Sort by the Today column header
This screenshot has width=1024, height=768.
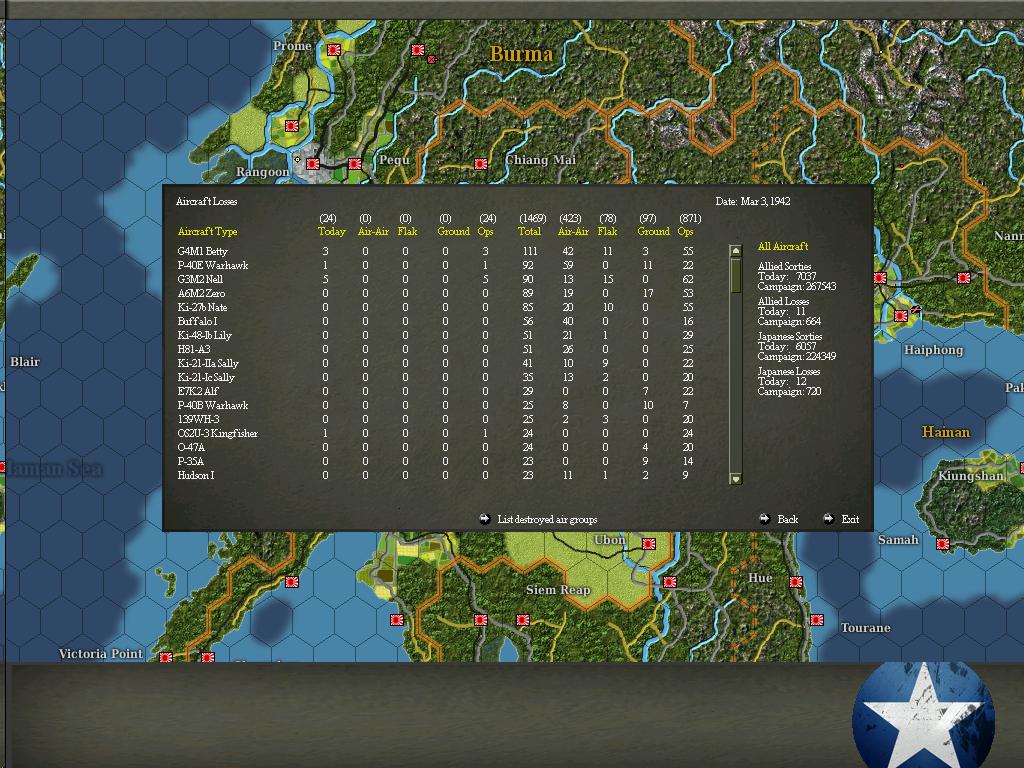pyautogui.click(x=331, y=231)
